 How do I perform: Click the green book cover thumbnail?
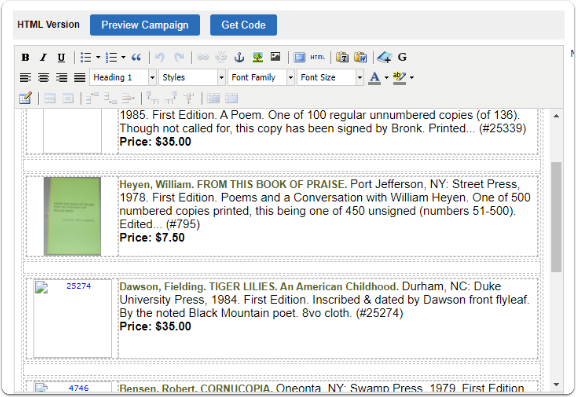[x=72, y=216]
